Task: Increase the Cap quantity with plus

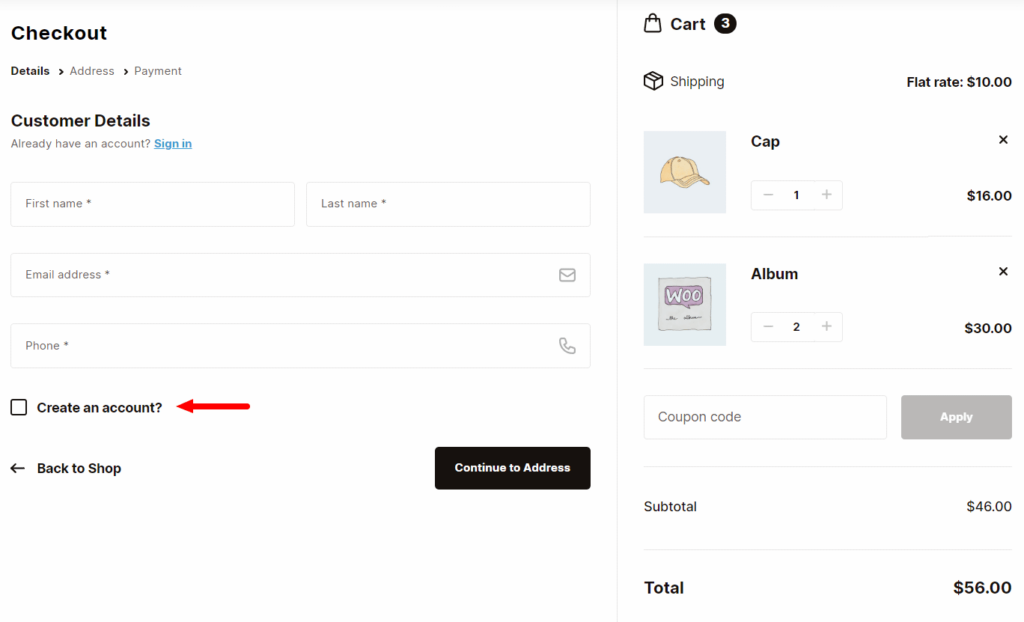Action: pos(826,195)
